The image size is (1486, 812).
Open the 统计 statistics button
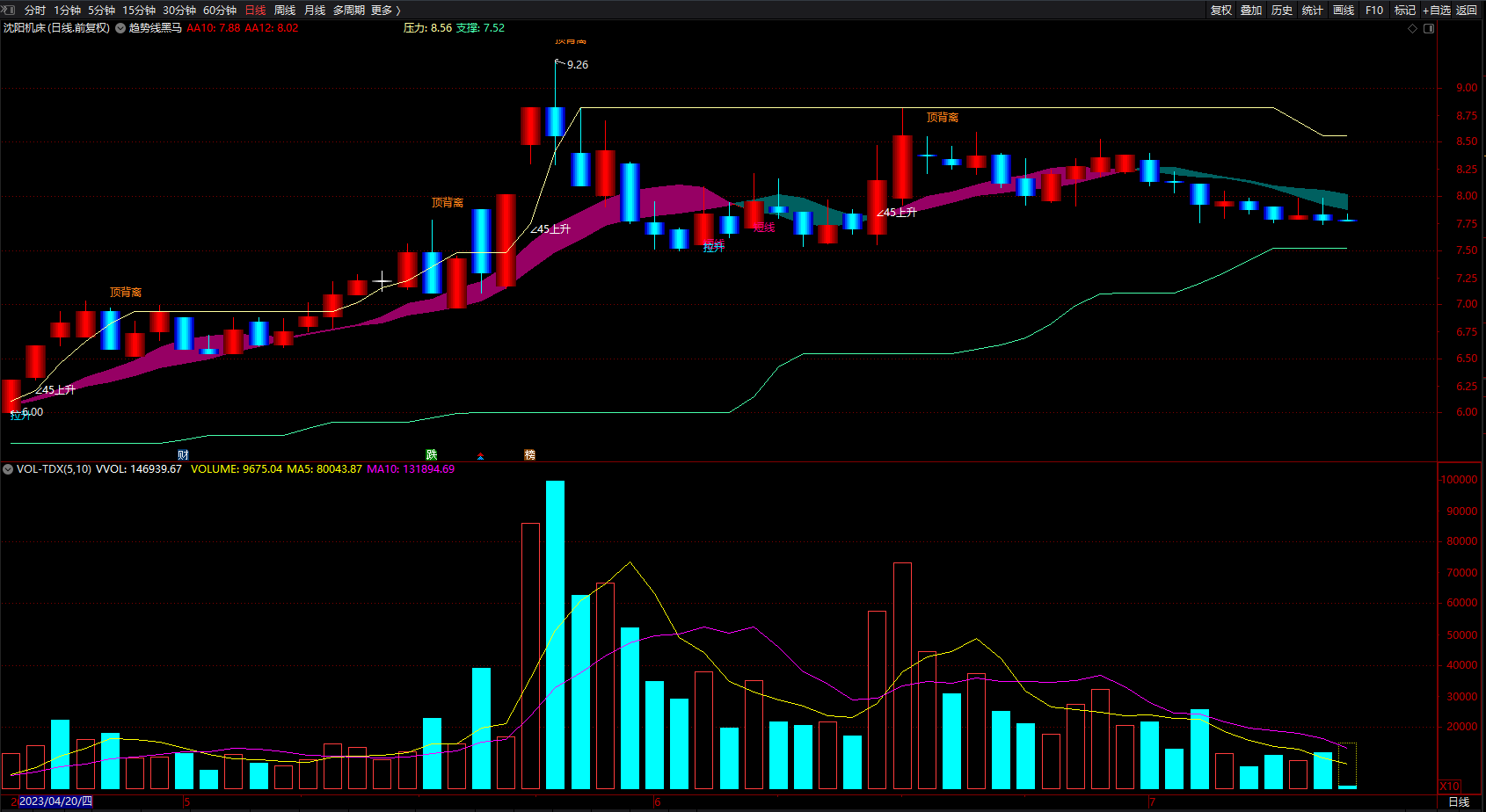(1313, 11)
